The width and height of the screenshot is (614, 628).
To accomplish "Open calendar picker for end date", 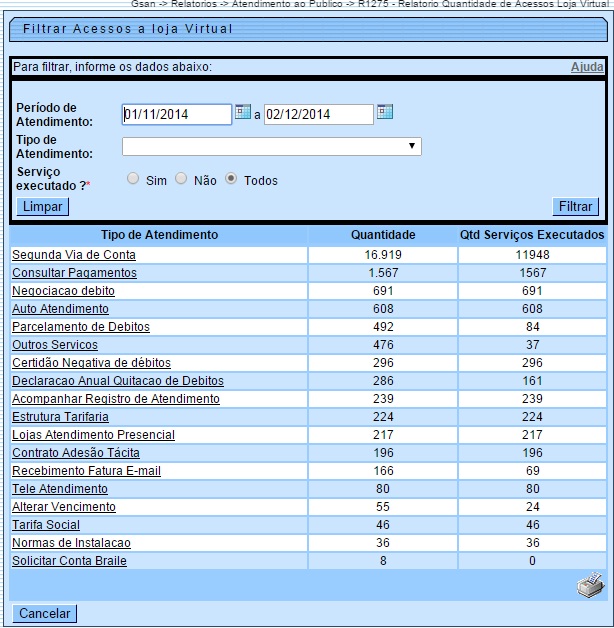I will (x=385, y=112).
